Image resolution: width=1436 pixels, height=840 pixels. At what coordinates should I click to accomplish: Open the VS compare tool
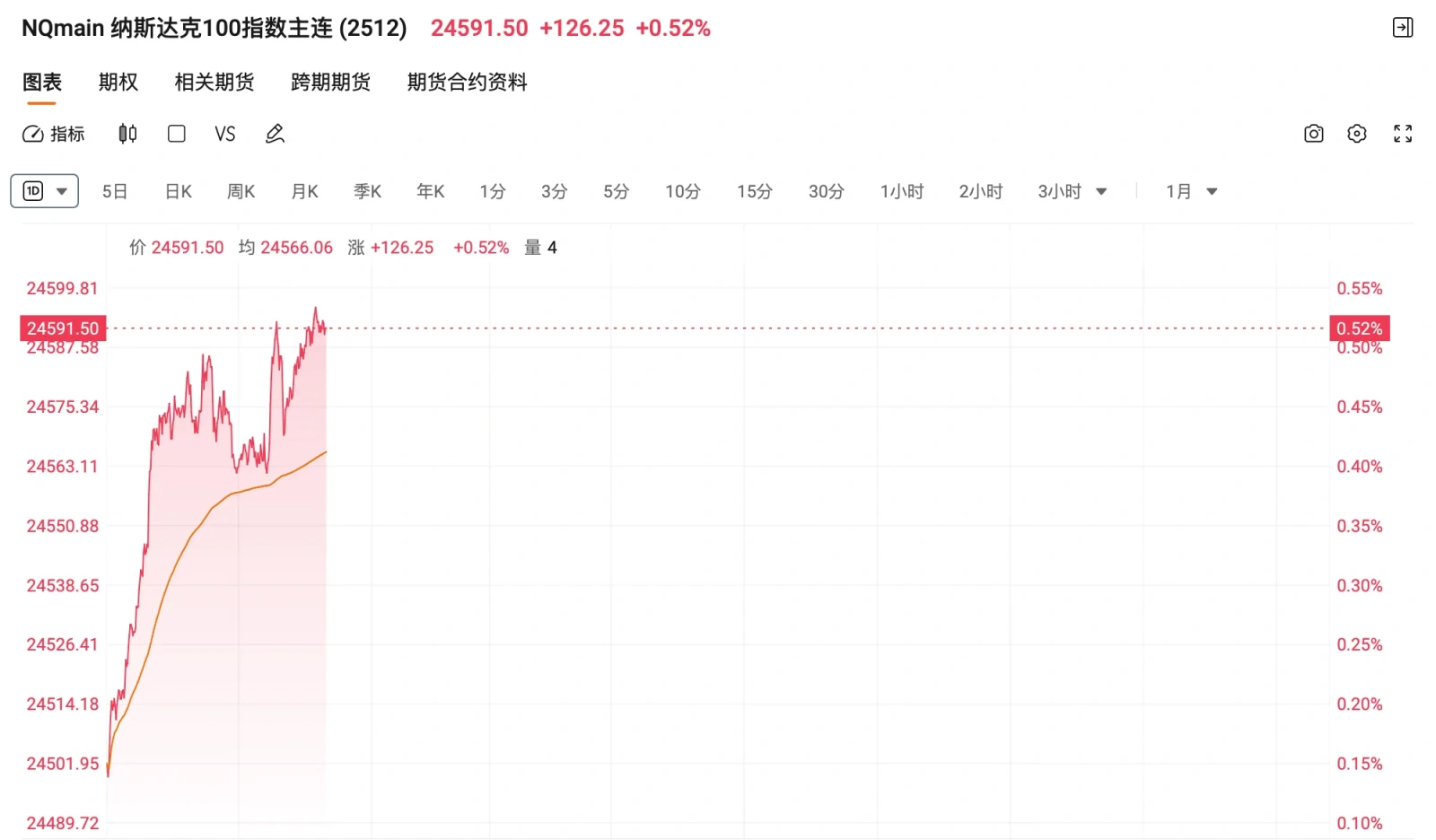225,134
